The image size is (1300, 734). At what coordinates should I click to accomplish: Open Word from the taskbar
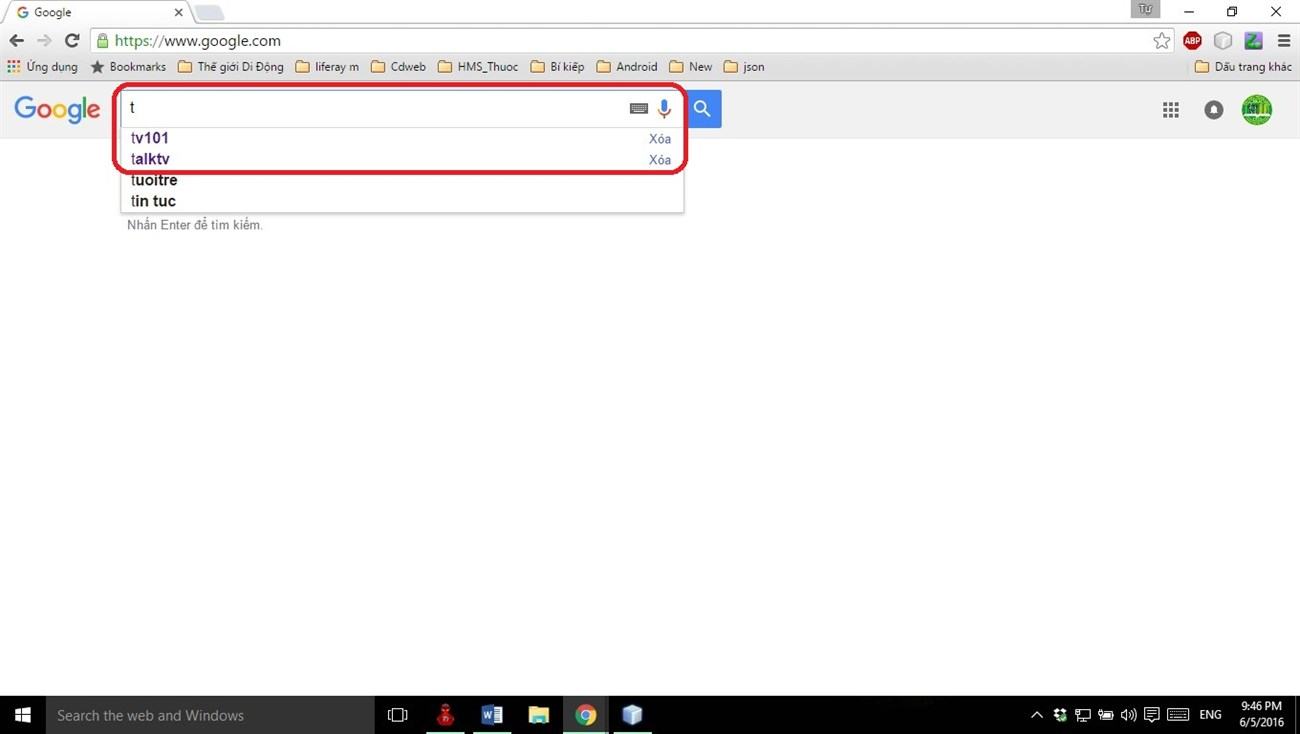[x=492, y=715]
